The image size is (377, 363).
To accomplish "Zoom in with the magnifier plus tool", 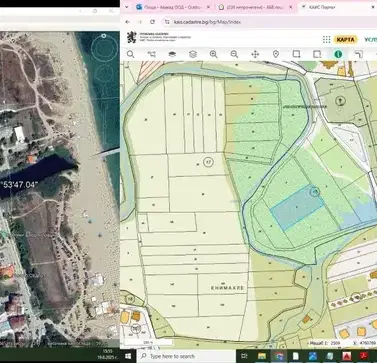I will 213,54.
